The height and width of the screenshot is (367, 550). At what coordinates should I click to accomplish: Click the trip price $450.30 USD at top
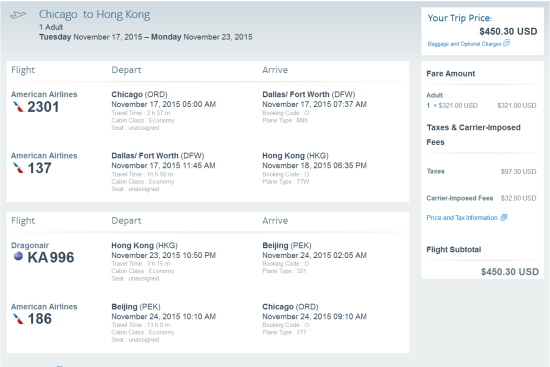tap(508, 31)
